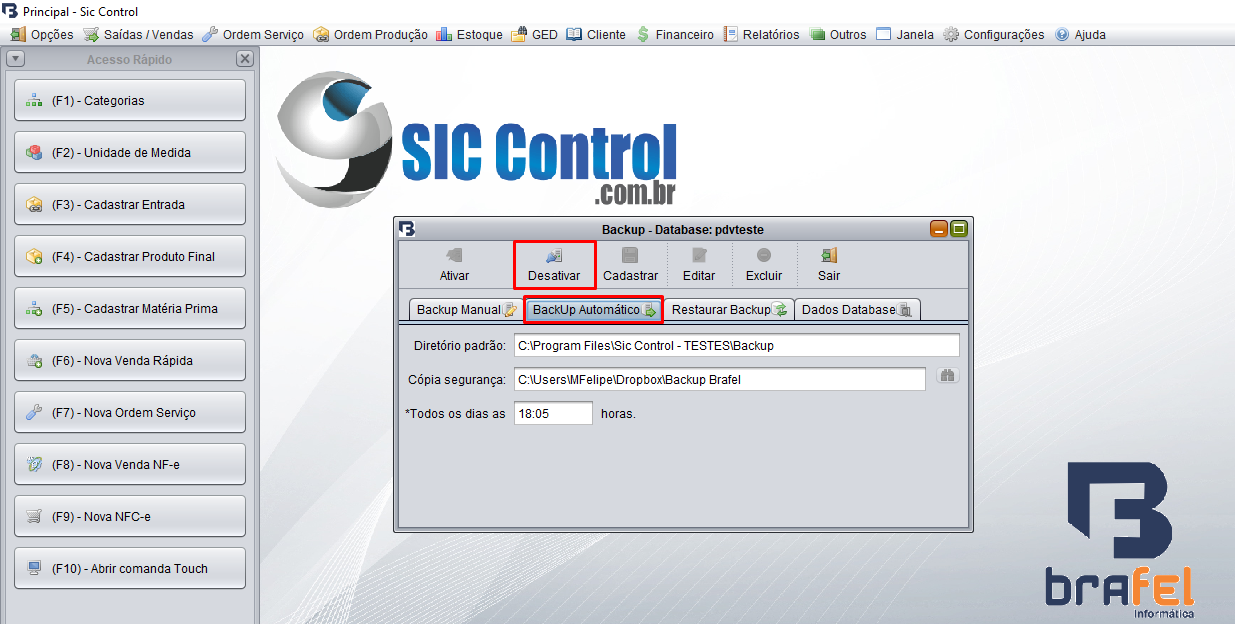Open the GED menu
Screen dimensions: 1235x624
click(535, 34)
